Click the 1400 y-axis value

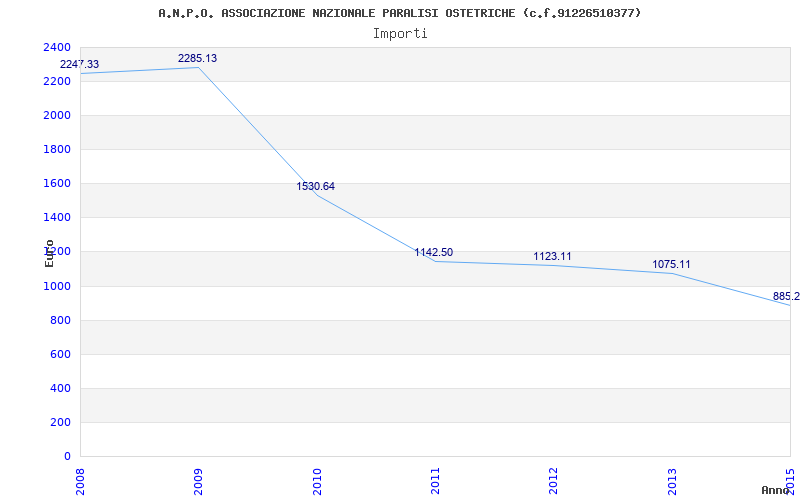click(x=57, y=217)
